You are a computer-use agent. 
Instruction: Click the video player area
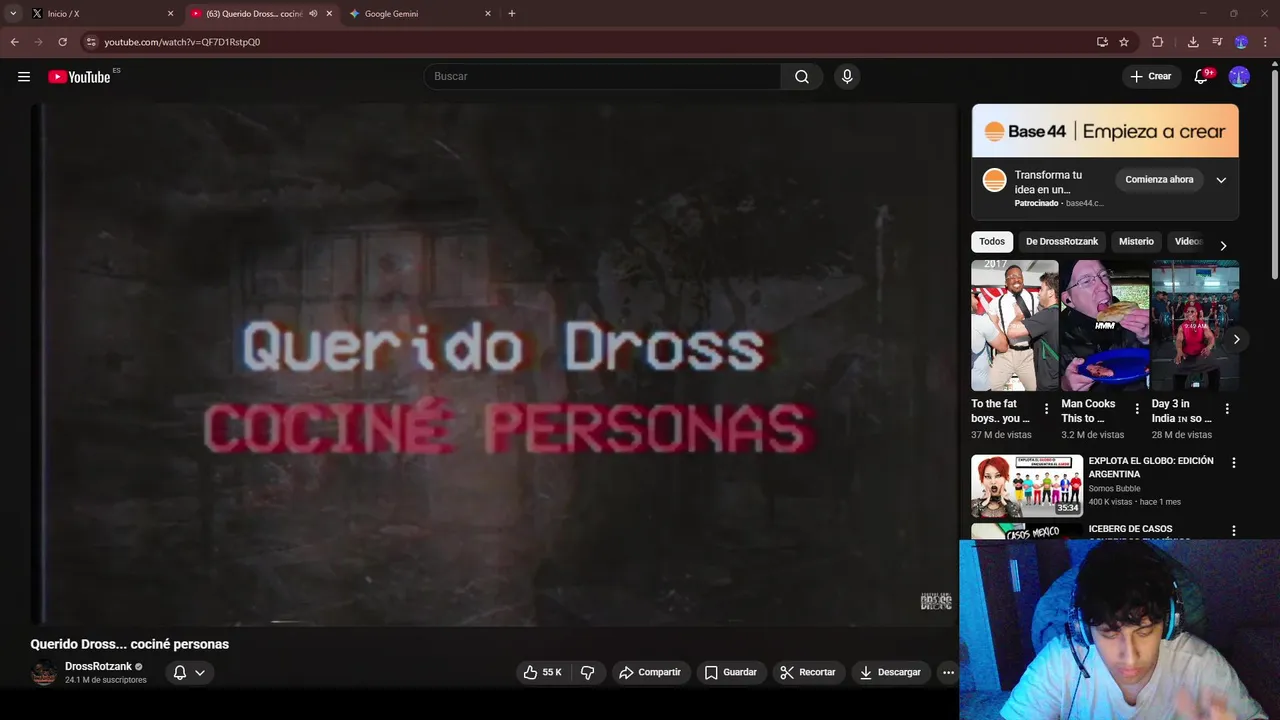[494, 364]
